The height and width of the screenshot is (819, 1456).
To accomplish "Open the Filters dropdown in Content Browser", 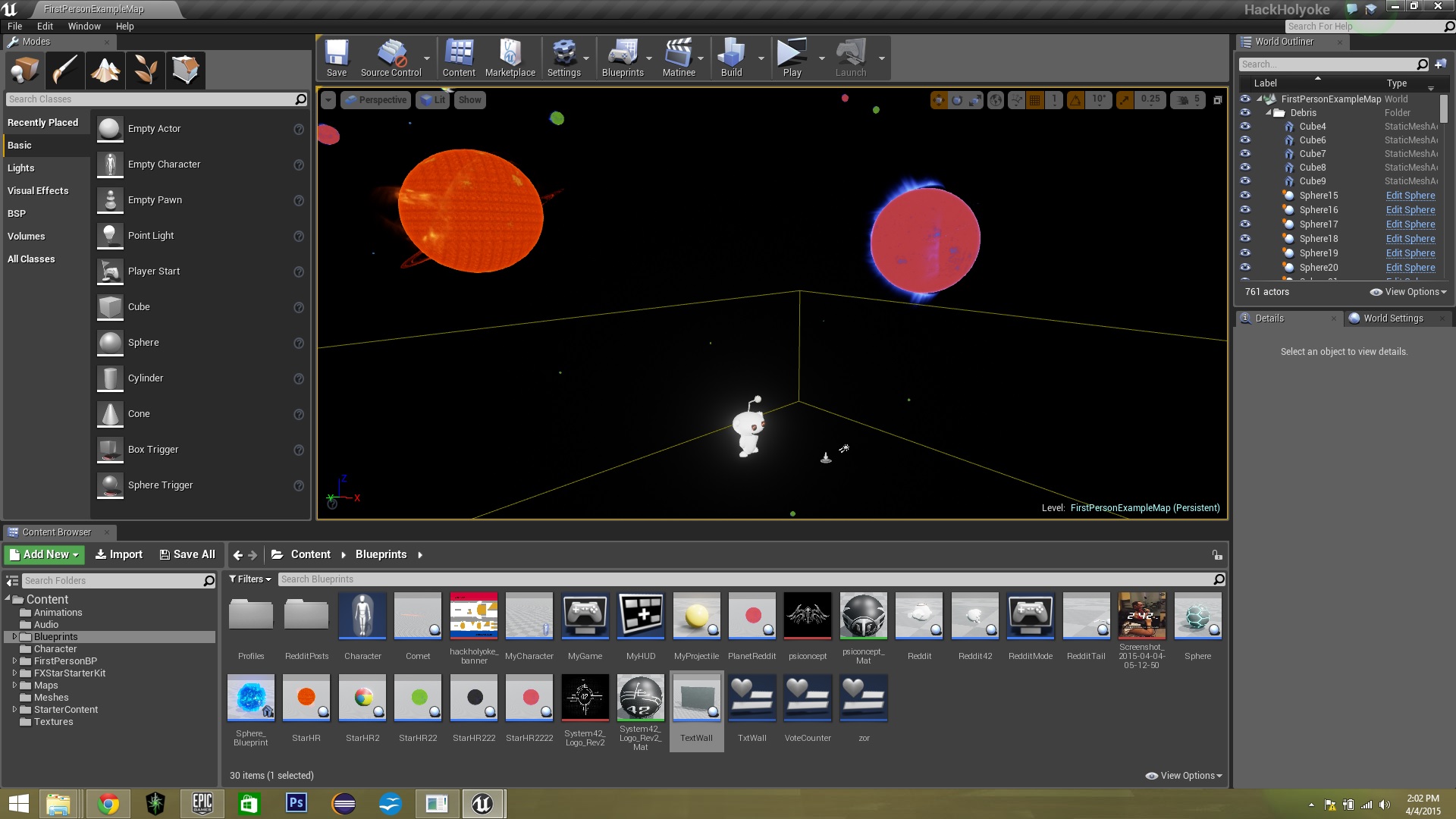I will click(250, 579).
